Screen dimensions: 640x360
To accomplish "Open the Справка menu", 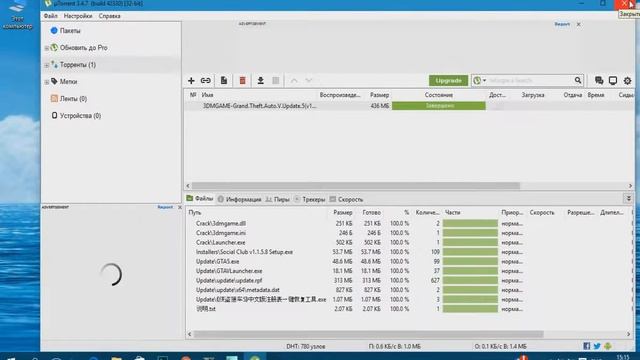I will pos(109,16).
